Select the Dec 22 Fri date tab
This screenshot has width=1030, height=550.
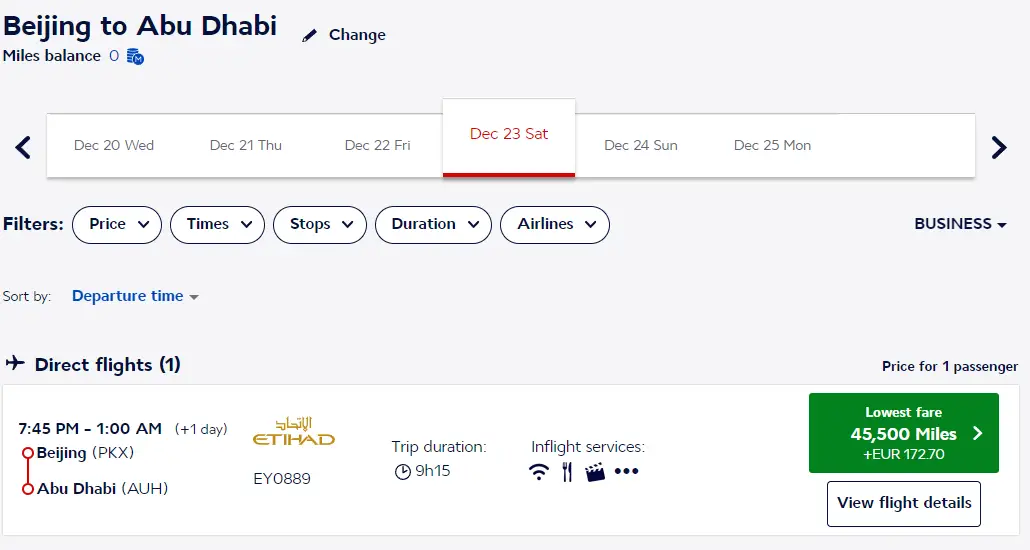pyautogui.click(x=377, y=145)
